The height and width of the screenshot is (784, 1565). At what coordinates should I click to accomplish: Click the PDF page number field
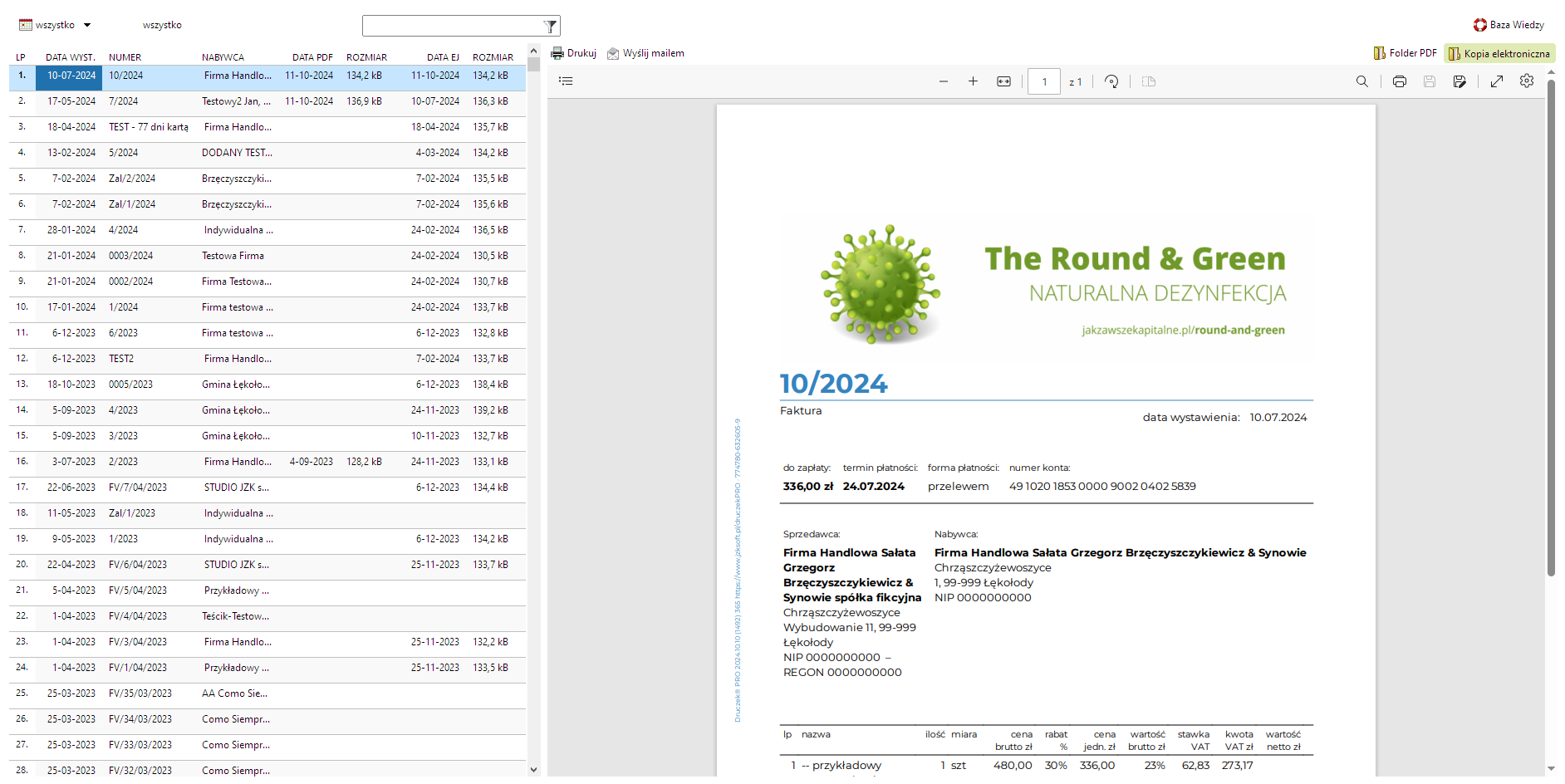coord(1043,81)
